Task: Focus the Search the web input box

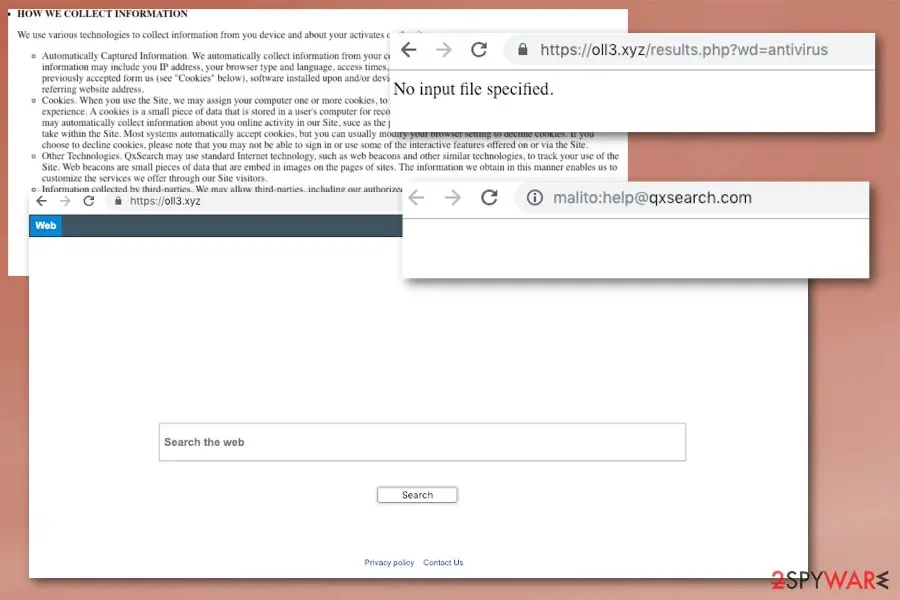Action: (x=422, y=442)
